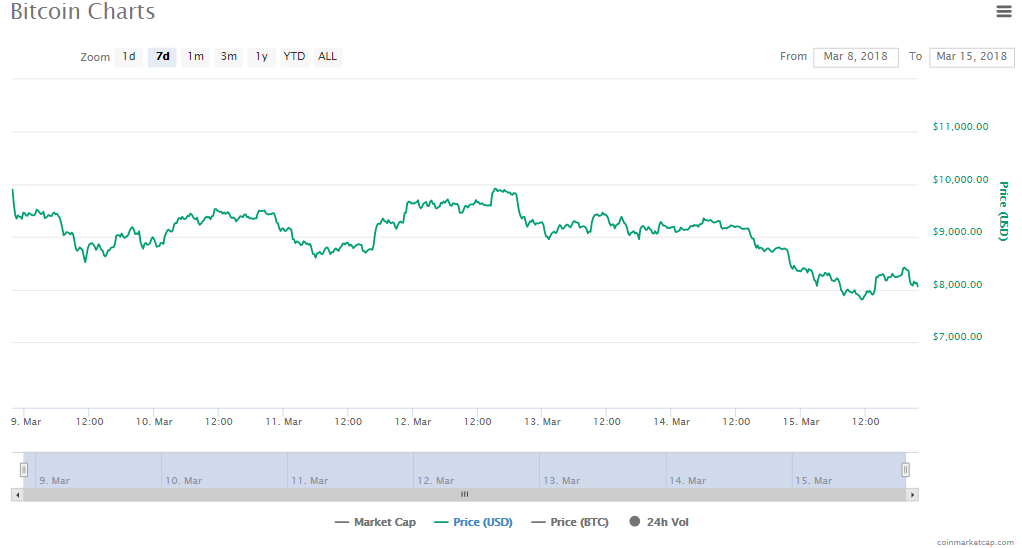This screenshot has height=548, width=1022.
Task: Open the To date field Mar 15, 2018
Action: (972, 57)
